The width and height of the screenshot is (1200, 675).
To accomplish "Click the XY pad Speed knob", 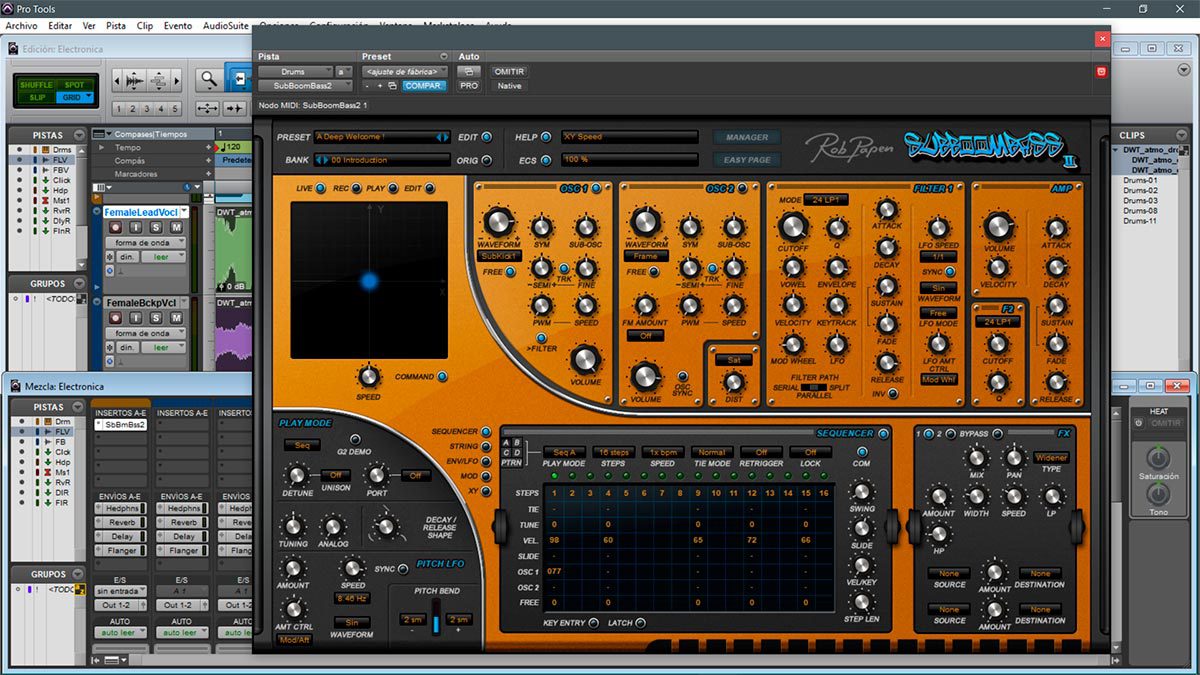I will (x=368, y=376).
